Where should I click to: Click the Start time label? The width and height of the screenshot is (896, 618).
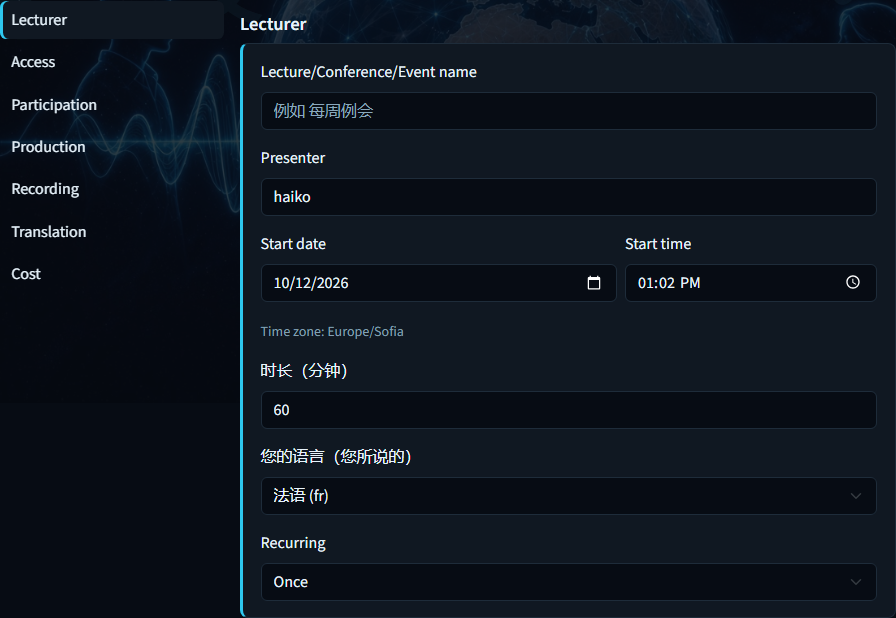pos(658,244)
